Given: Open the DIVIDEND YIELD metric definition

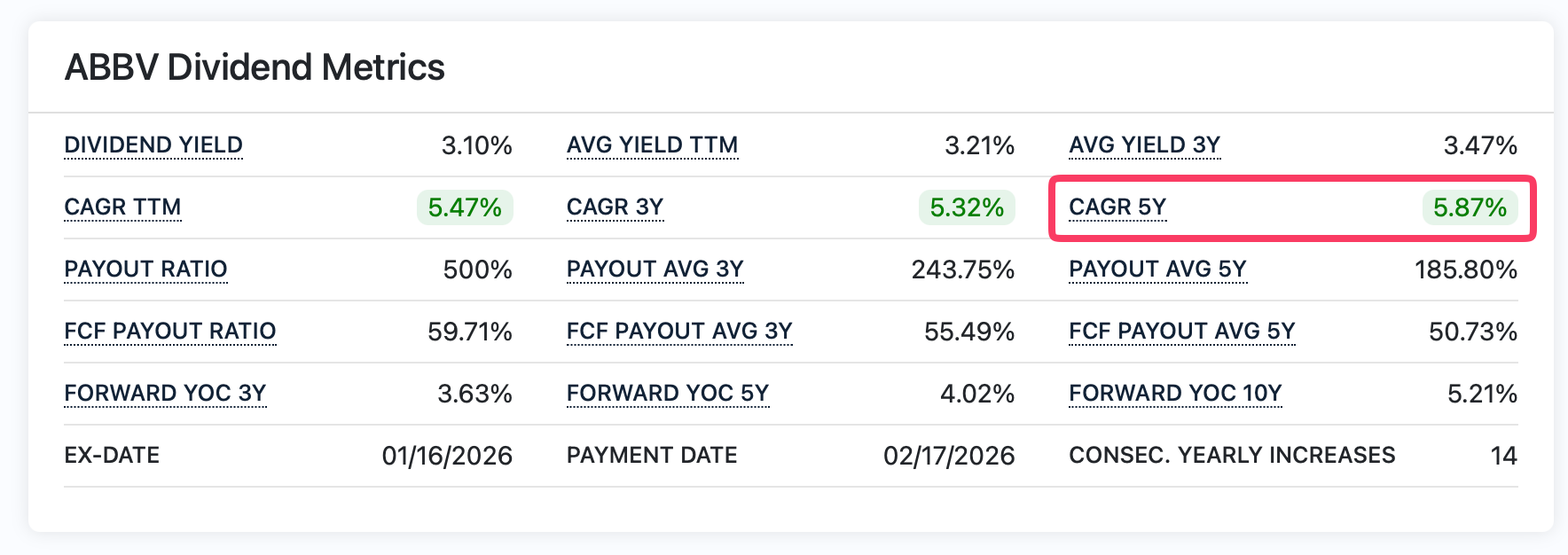Looking at the screenshot, I should (x=153, y=144).
